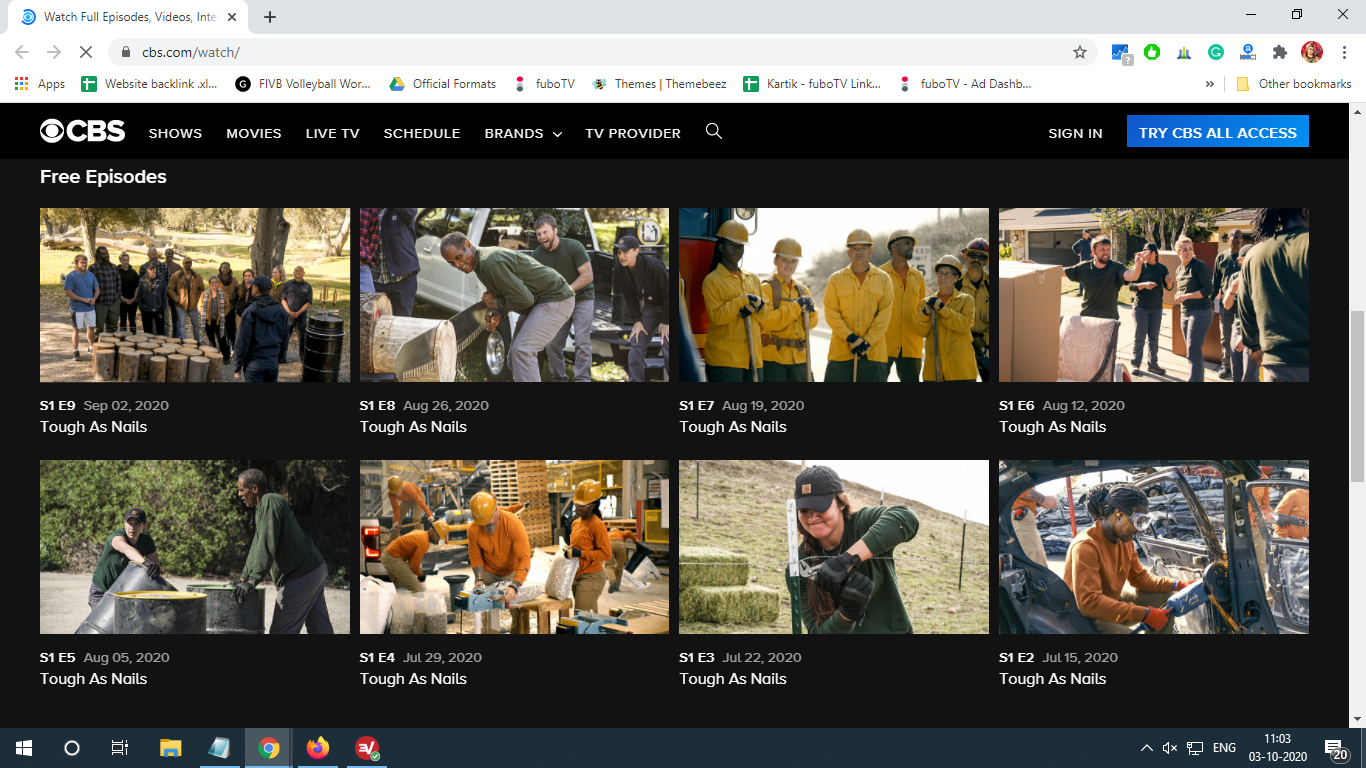Image resolution: width=1366 pixels, height=768 pixels.
Task: Click Tough As Nails title under S1 E2
Action: tap(1052, 678)
